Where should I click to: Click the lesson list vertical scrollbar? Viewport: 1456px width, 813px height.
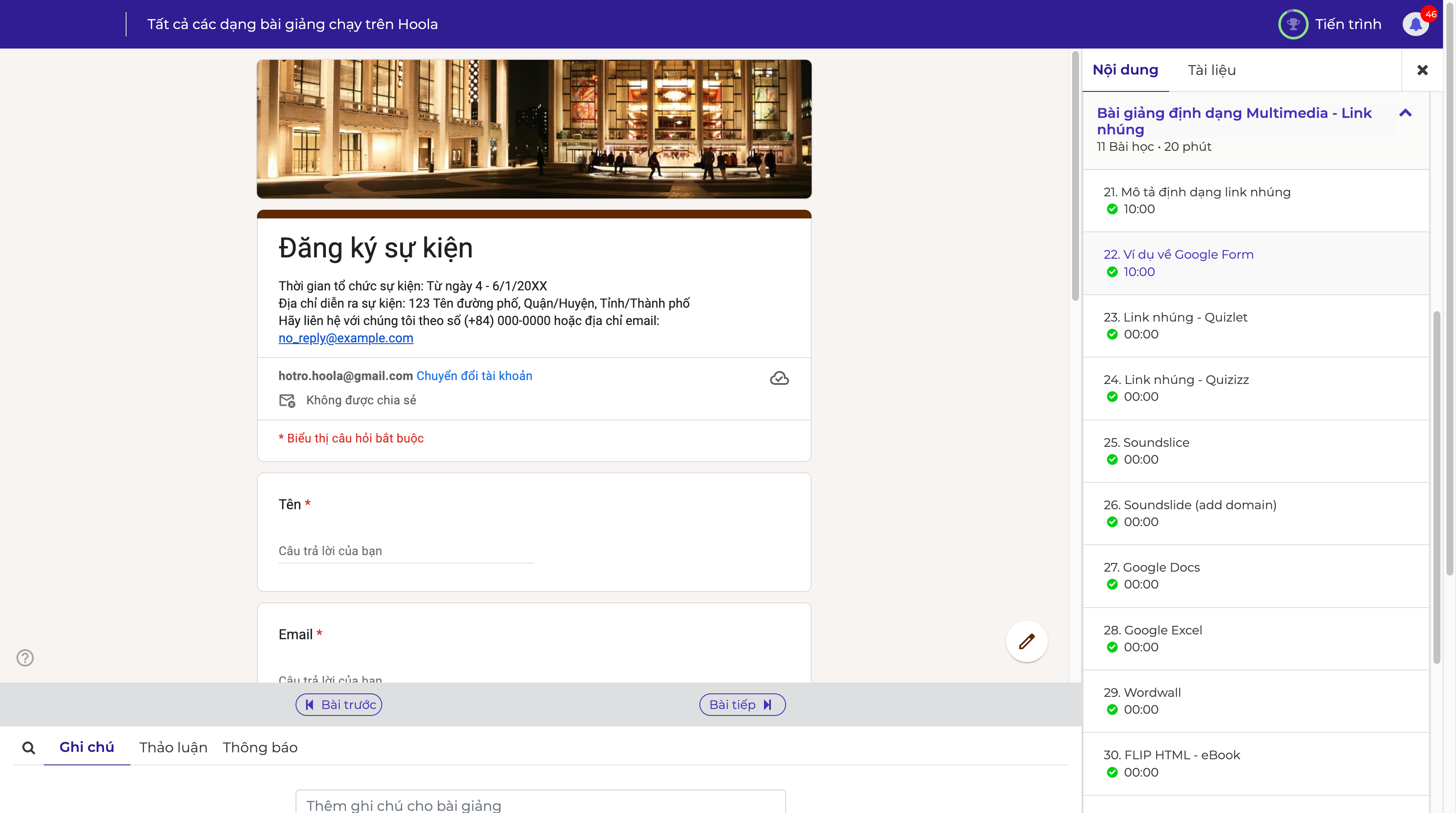coord(1436,486)
